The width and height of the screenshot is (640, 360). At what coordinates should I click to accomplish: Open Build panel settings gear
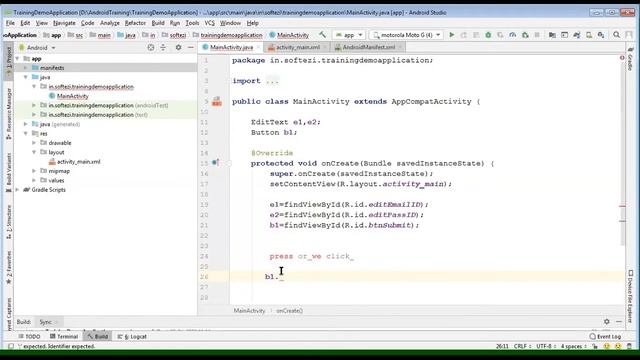click(607, 322)
